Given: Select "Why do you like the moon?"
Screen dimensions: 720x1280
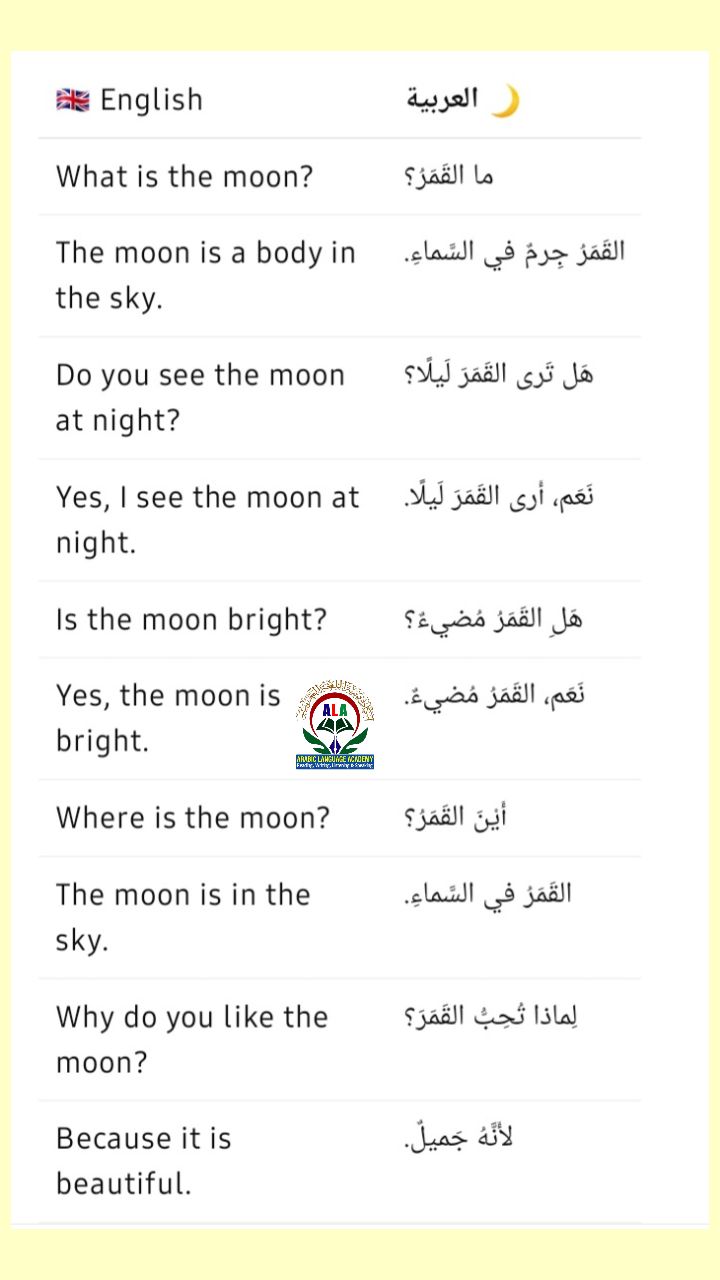Looking at the screenshot, I should [192, 1039].
